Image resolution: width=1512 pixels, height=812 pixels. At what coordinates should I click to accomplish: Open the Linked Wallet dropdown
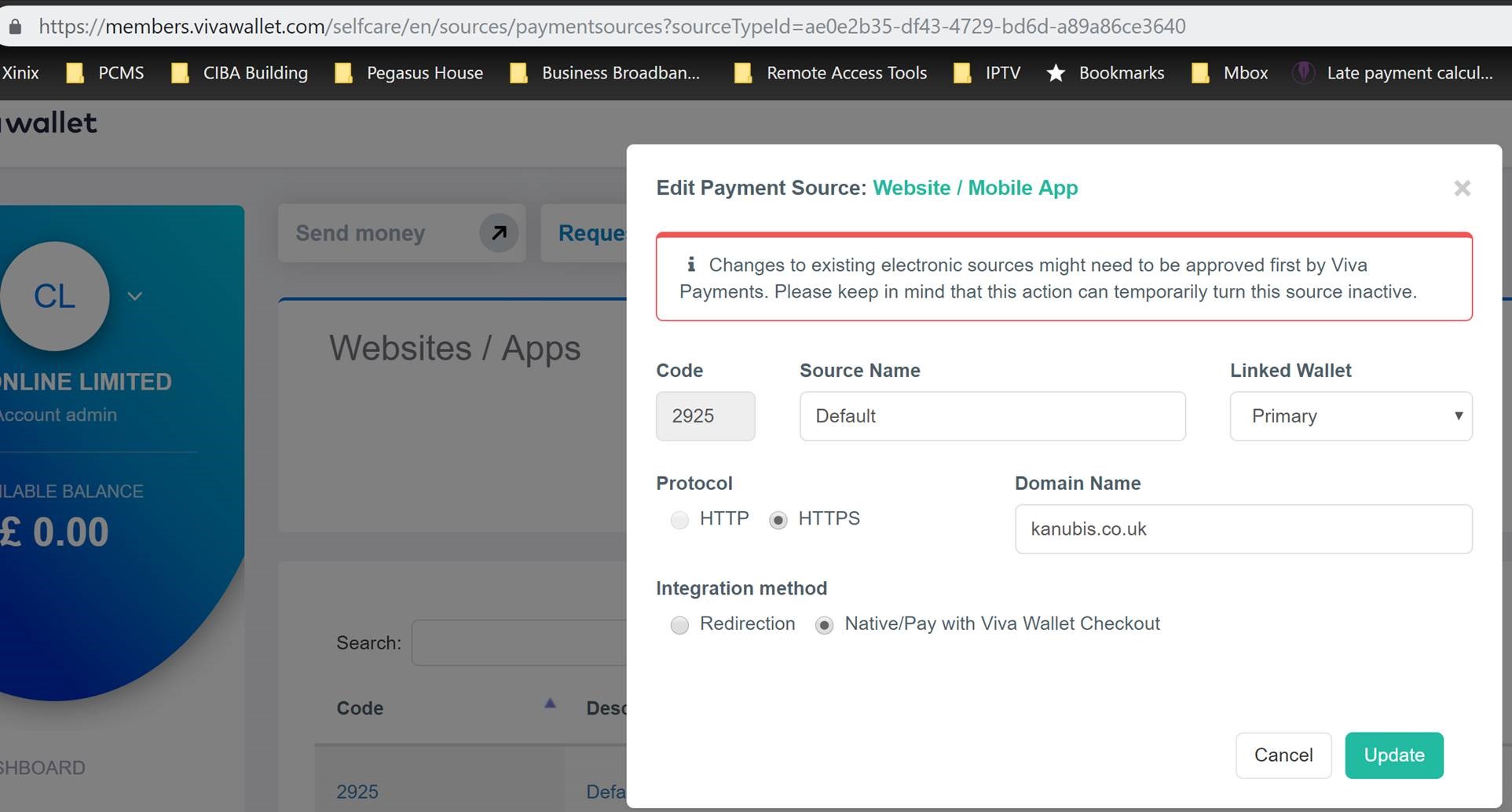point(1350,416)
